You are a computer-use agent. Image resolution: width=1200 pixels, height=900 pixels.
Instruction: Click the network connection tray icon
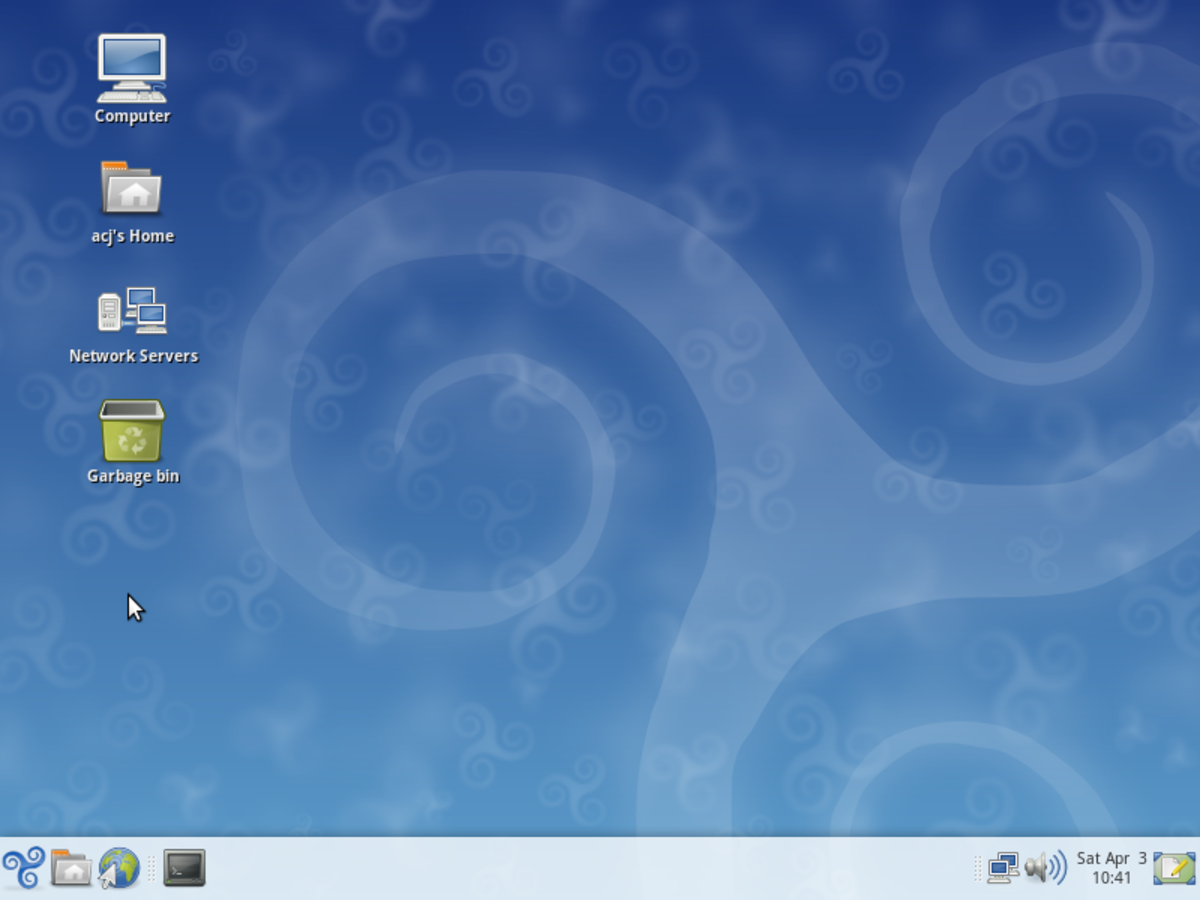click(x=1003, y=867)
